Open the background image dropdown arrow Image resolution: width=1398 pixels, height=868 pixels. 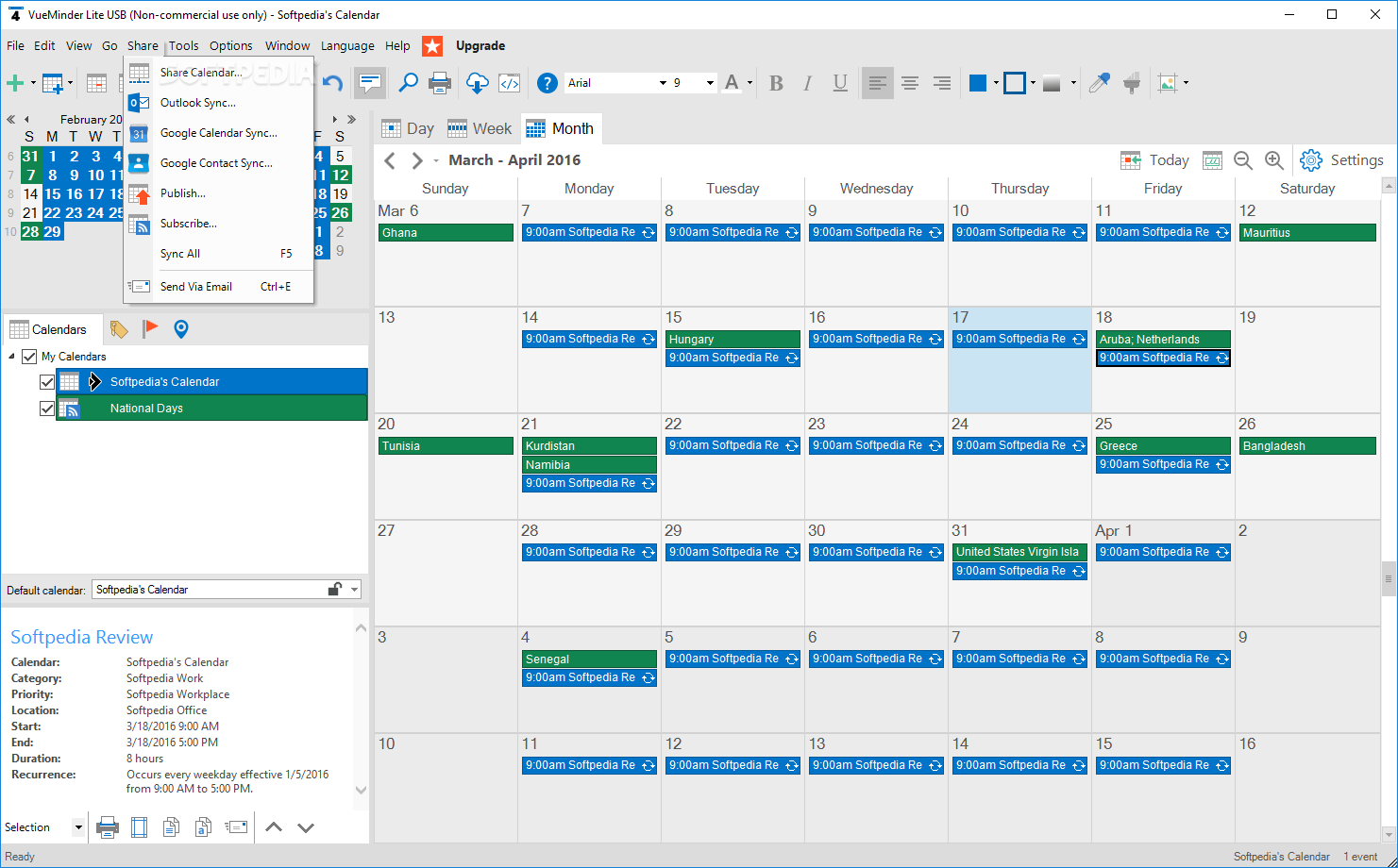(x=1186, y=83)
